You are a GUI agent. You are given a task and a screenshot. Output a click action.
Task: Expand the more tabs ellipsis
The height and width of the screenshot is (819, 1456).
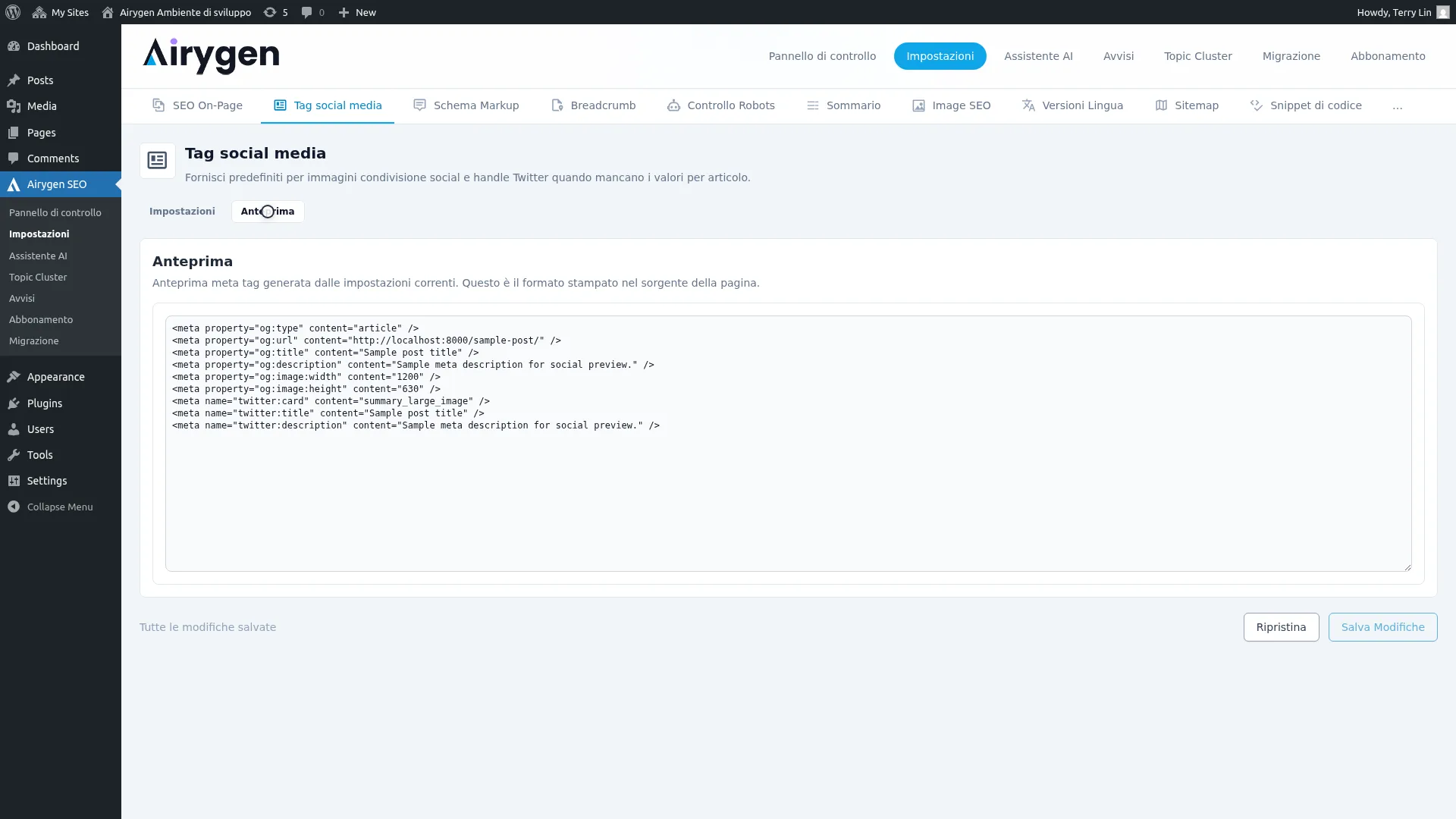pyautogui.click(x=1397, y=106)
